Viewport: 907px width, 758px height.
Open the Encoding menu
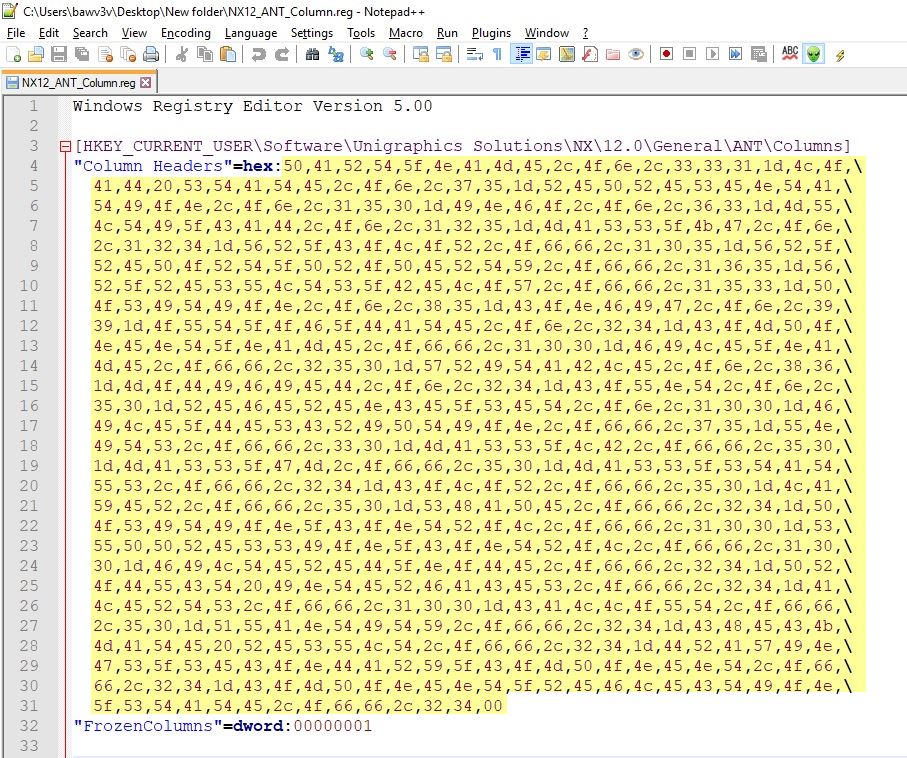tap(185, 32)
